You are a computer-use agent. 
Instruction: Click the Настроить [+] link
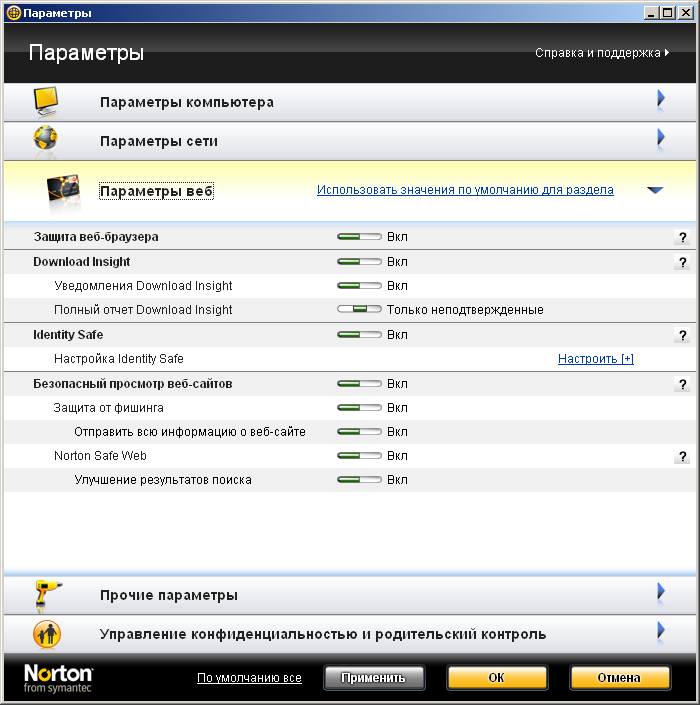(596, 359)
